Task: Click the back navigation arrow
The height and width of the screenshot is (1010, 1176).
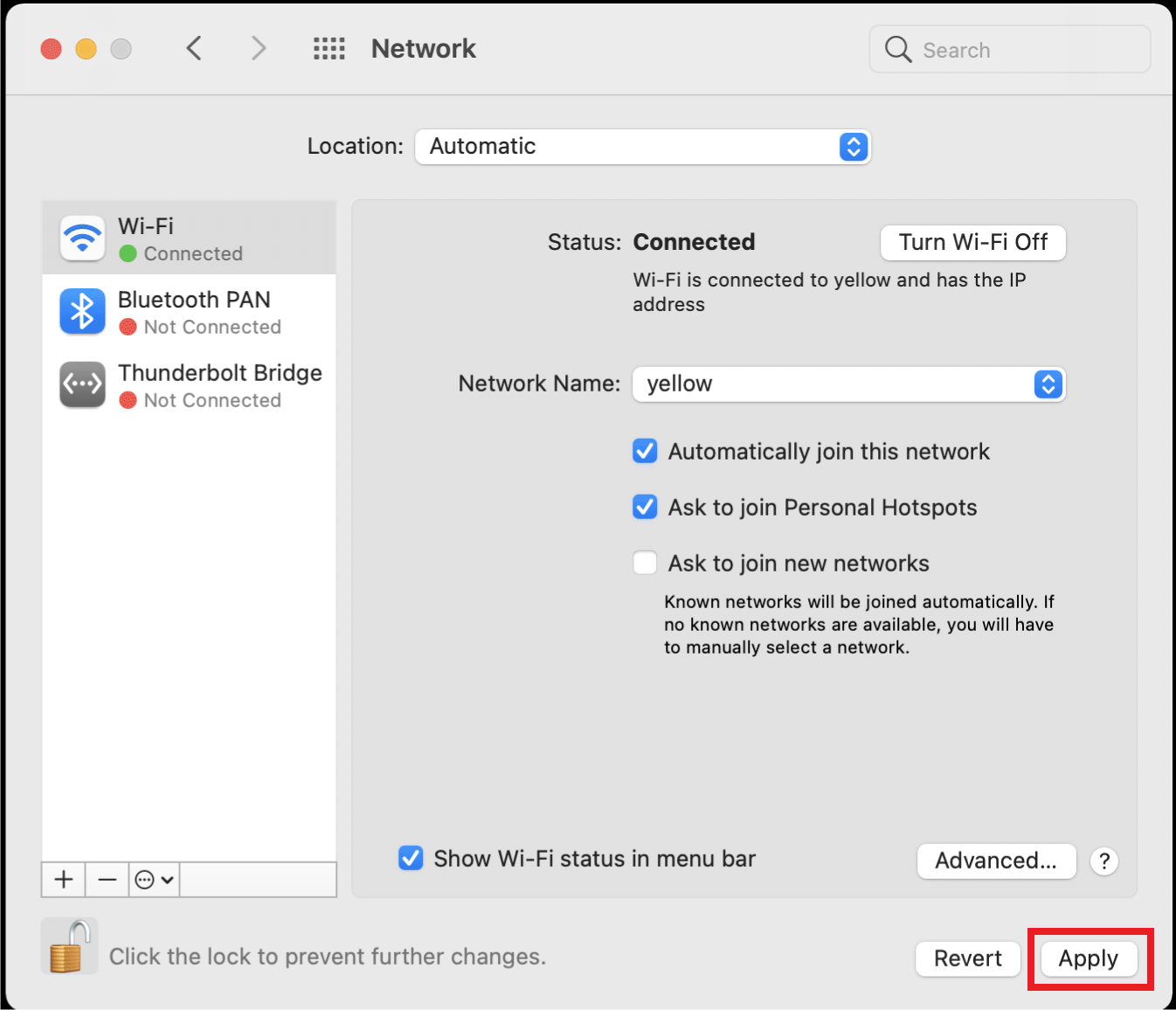Action: (194, 49)
